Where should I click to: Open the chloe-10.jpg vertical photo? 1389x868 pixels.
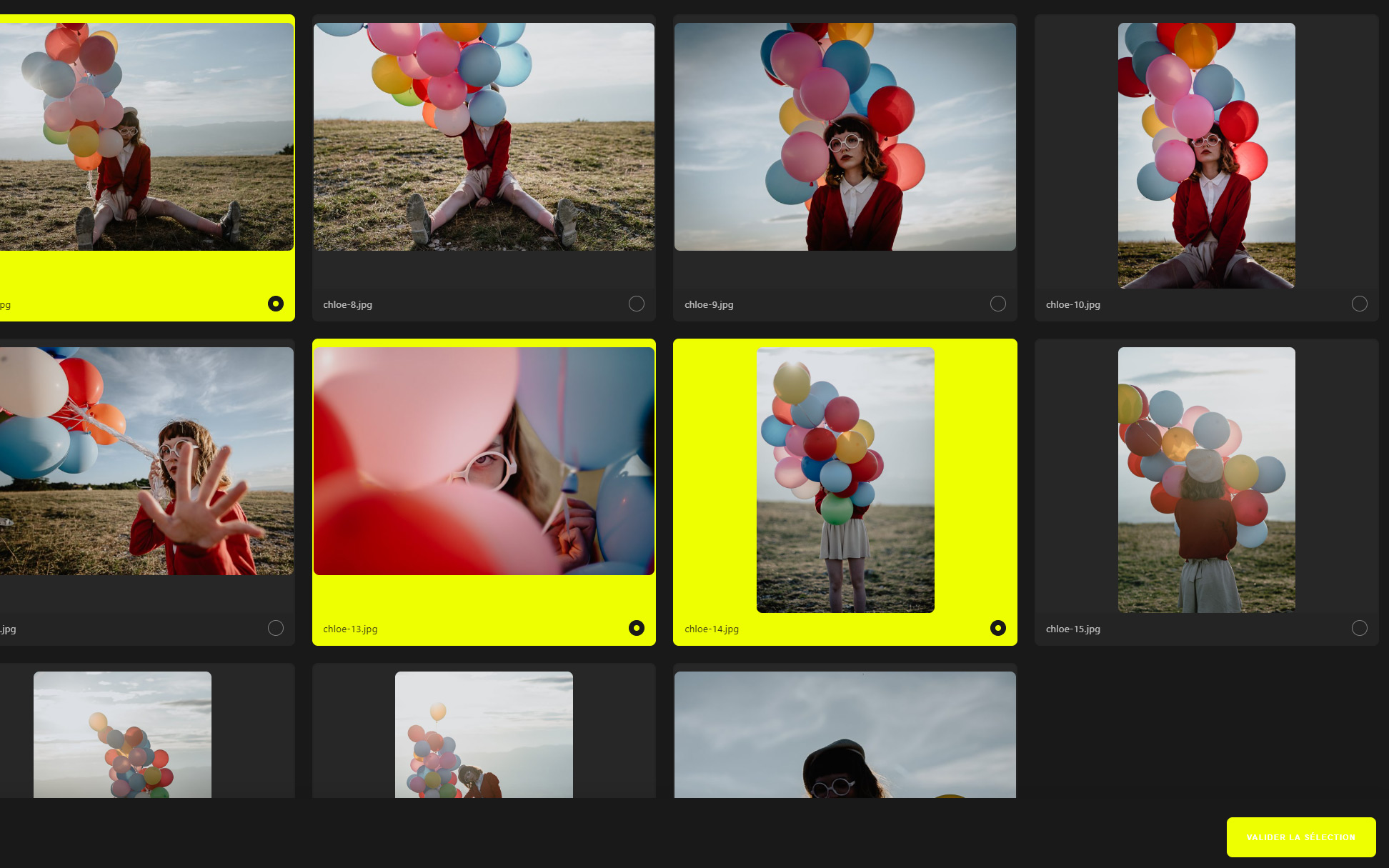(x=1206, y=156)
